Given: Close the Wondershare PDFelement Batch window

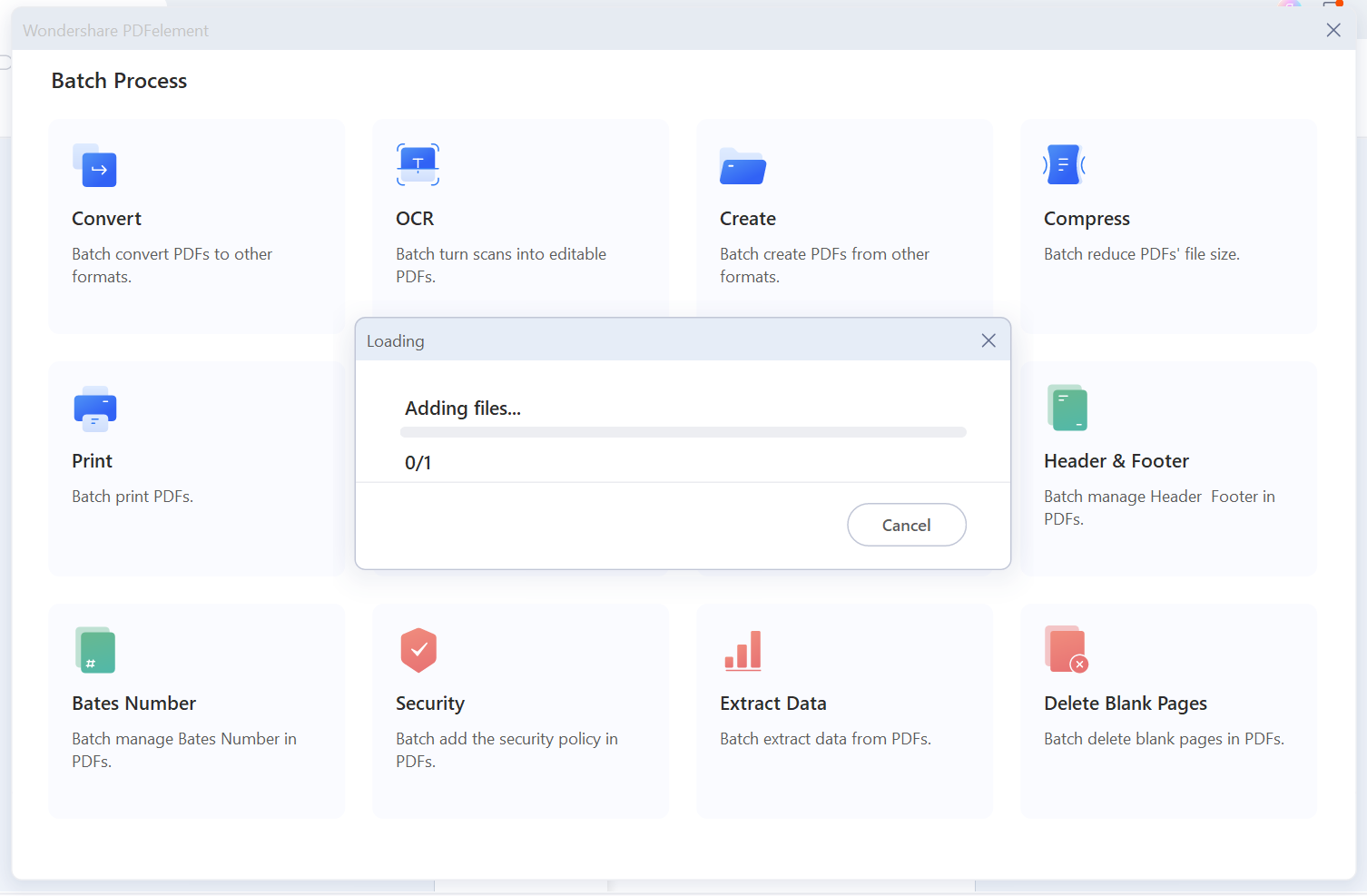Looking at the screenshot, I should tap(1333, 30).
